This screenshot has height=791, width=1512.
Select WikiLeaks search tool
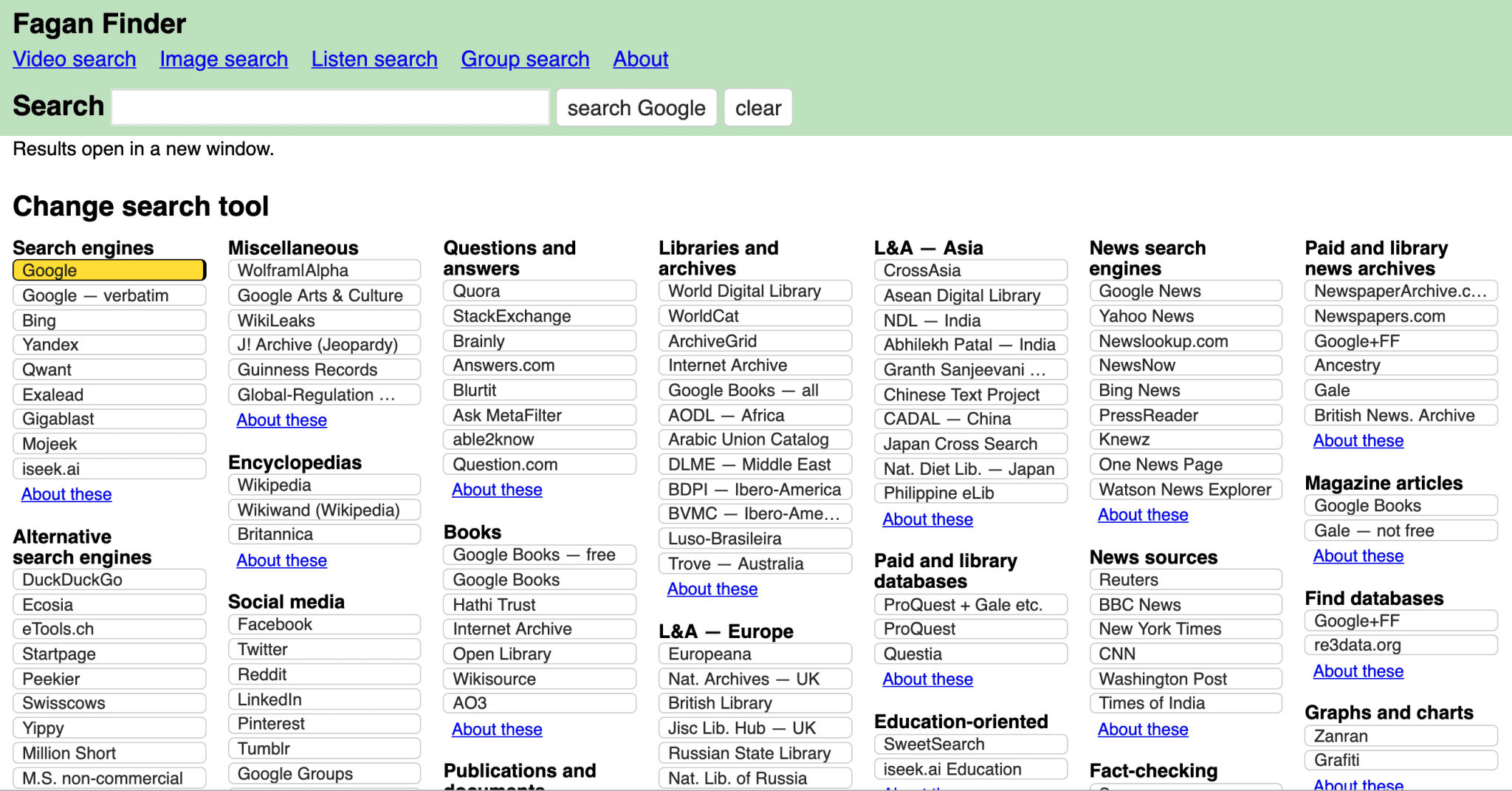pyautogui.click(x=325, y=321)
